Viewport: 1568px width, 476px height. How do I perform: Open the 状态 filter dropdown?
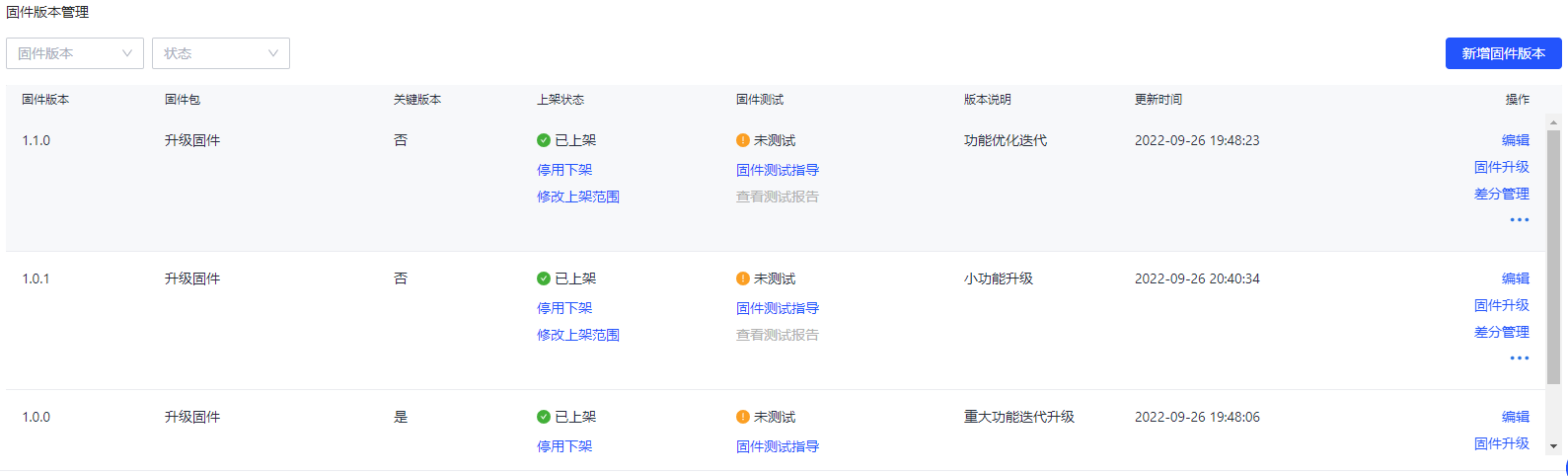click(221, 53)
